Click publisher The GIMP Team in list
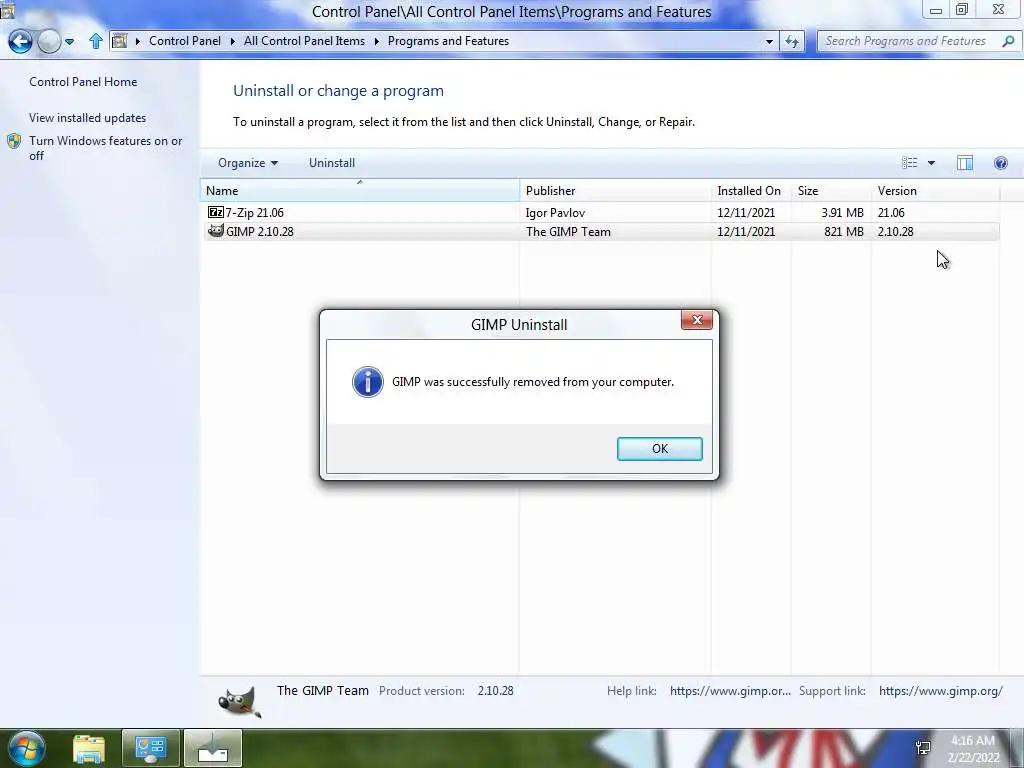The height and width of the screenshot is (768, 1024). [568, 232]
